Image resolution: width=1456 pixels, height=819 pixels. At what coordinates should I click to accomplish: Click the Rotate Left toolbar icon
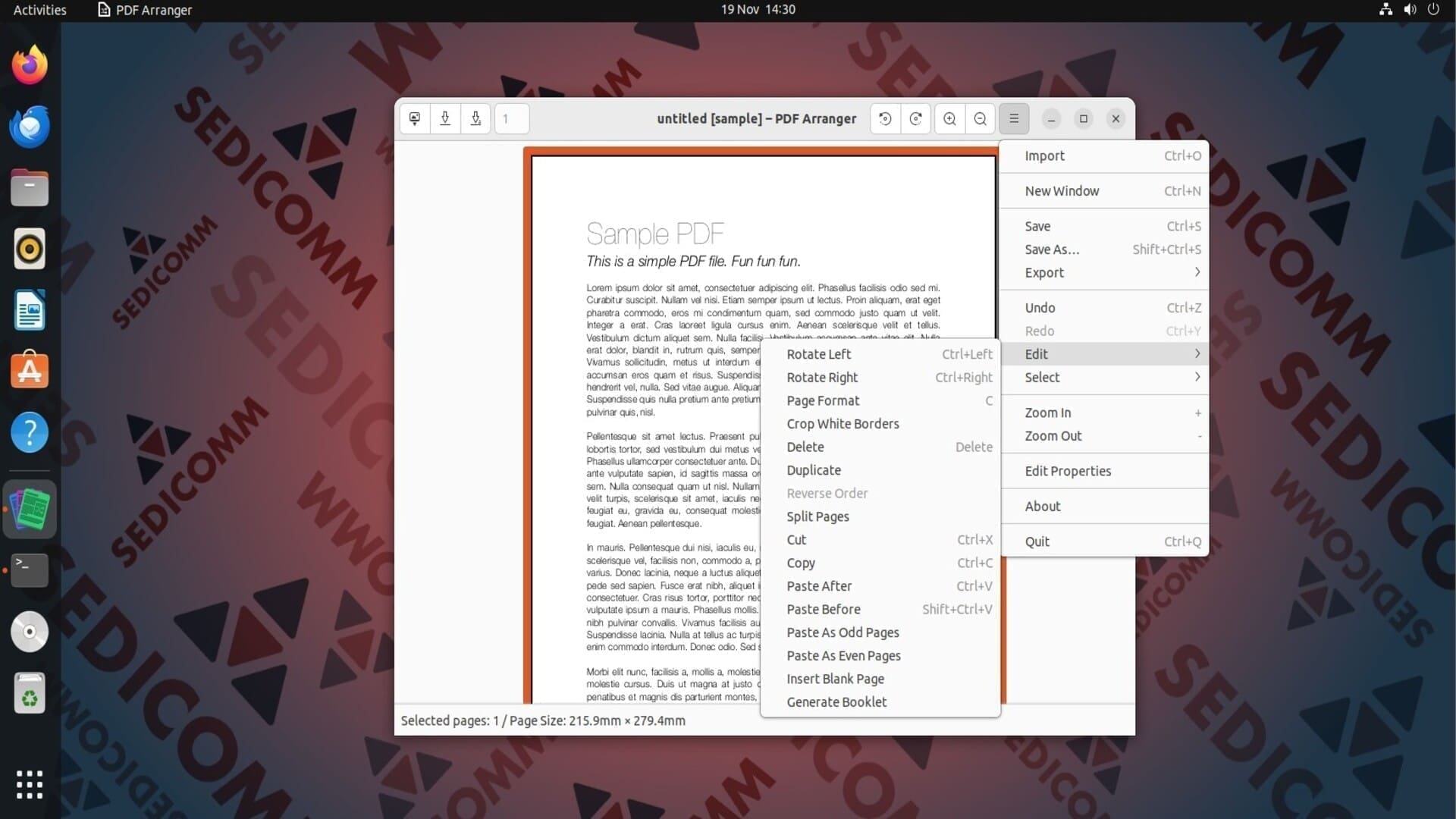[x=885, y=118]
